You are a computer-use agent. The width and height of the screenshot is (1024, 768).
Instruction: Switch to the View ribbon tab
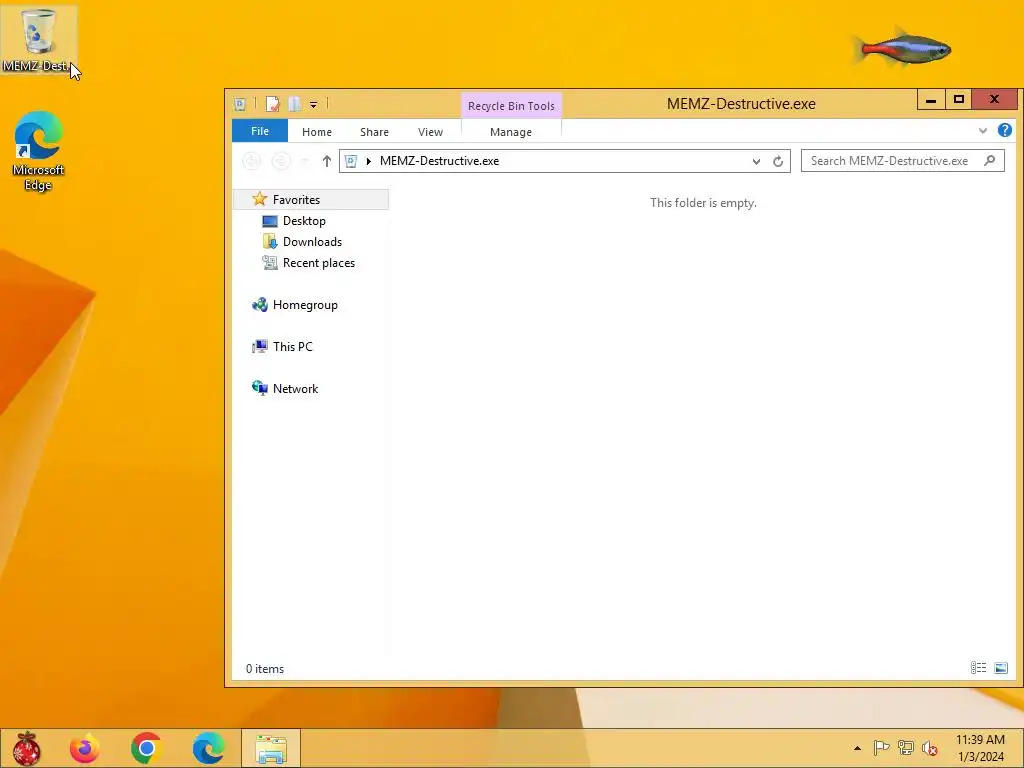(430, 132)
